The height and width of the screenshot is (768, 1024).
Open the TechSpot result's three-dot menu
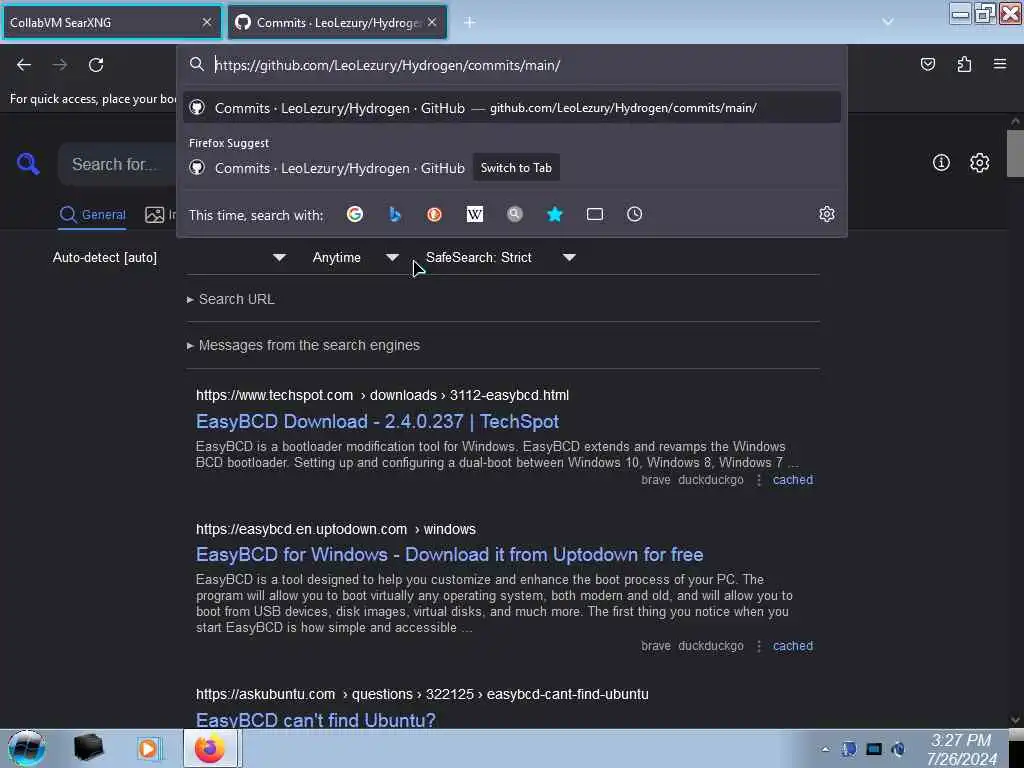758,480
